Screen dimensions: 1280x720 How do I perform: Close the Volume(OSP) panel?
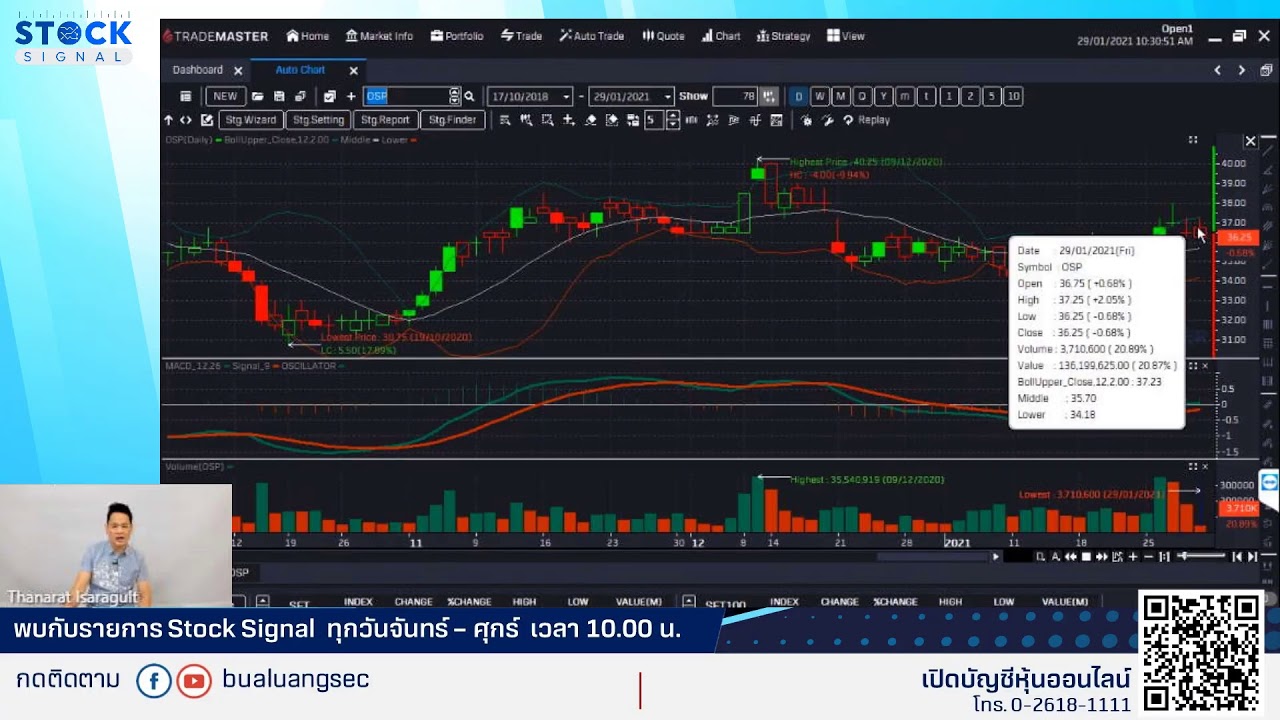click(x=1205, y=467)
